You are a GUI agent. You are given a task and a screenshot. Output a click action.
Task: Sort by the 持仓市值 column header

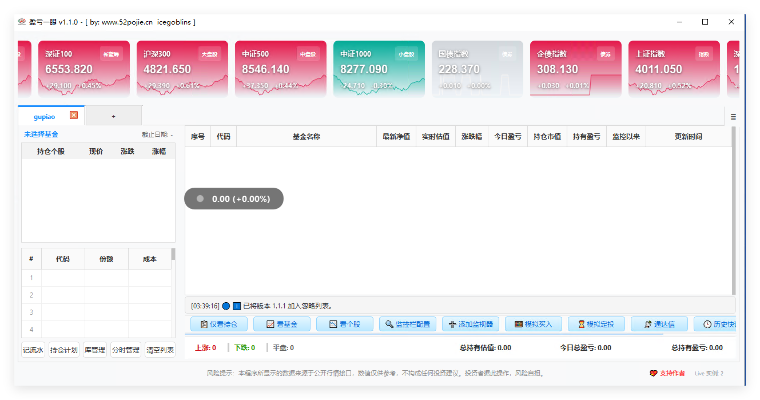547,137
